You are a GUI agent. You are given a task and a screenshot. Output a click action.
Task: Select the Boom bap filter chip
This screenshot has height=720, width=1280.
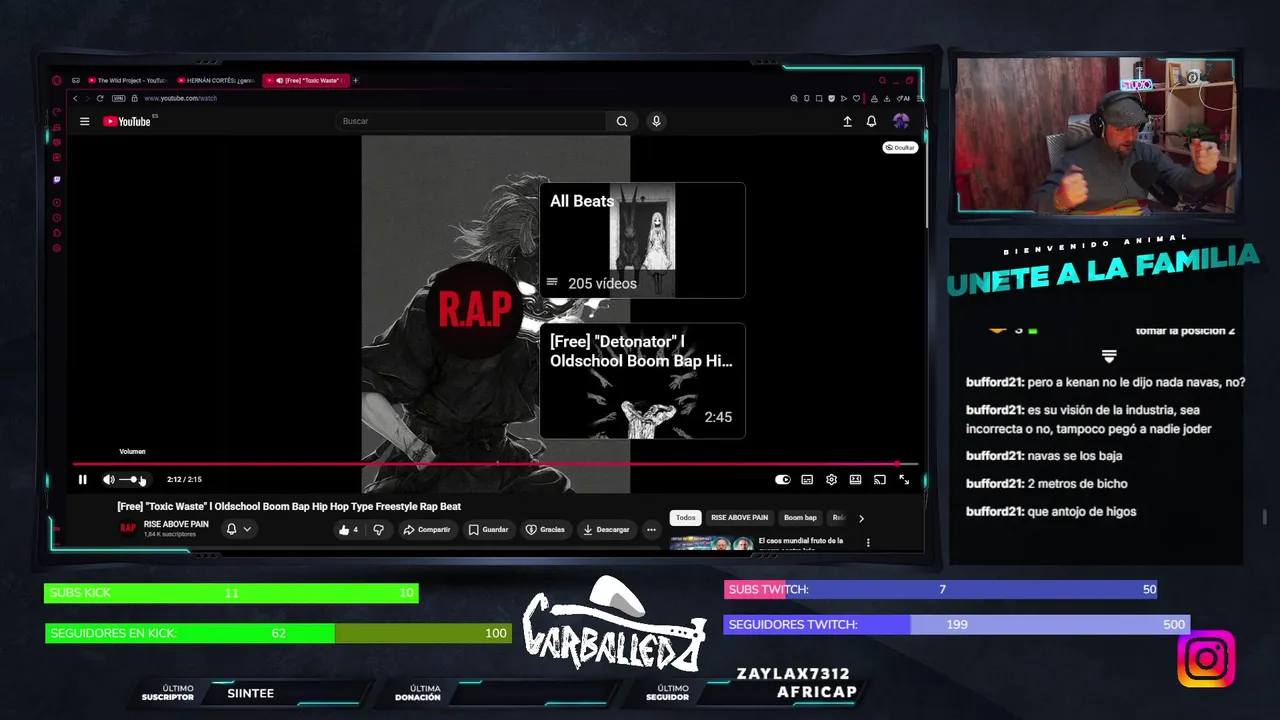[x=800, y=518]
